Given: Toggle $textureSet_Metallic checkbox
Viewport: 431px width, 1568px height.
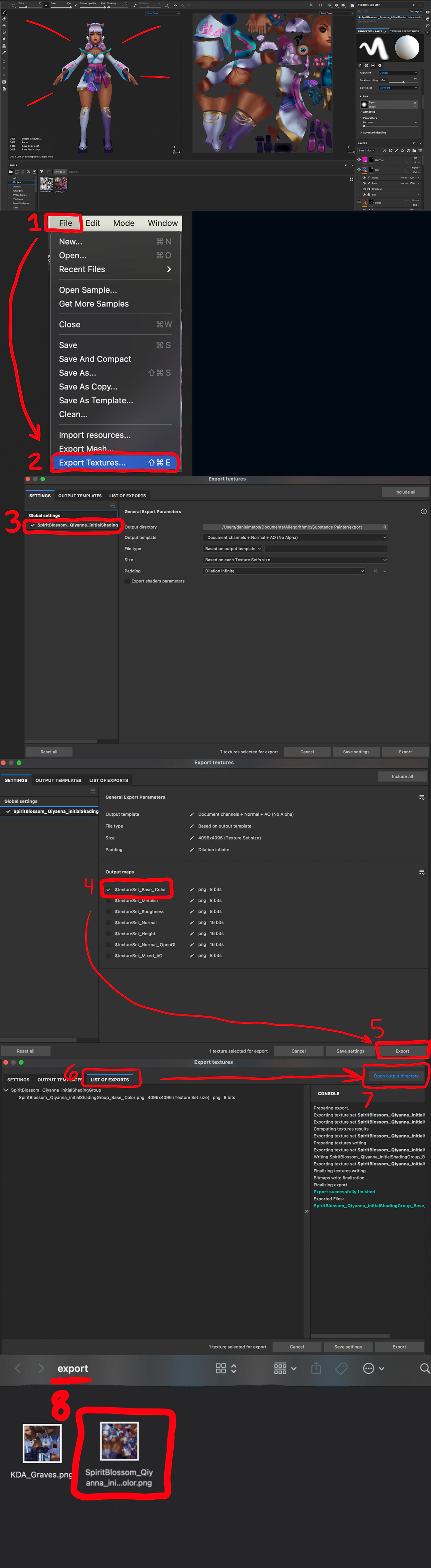Looking at the screenshot, I should [x=109, y=900].
